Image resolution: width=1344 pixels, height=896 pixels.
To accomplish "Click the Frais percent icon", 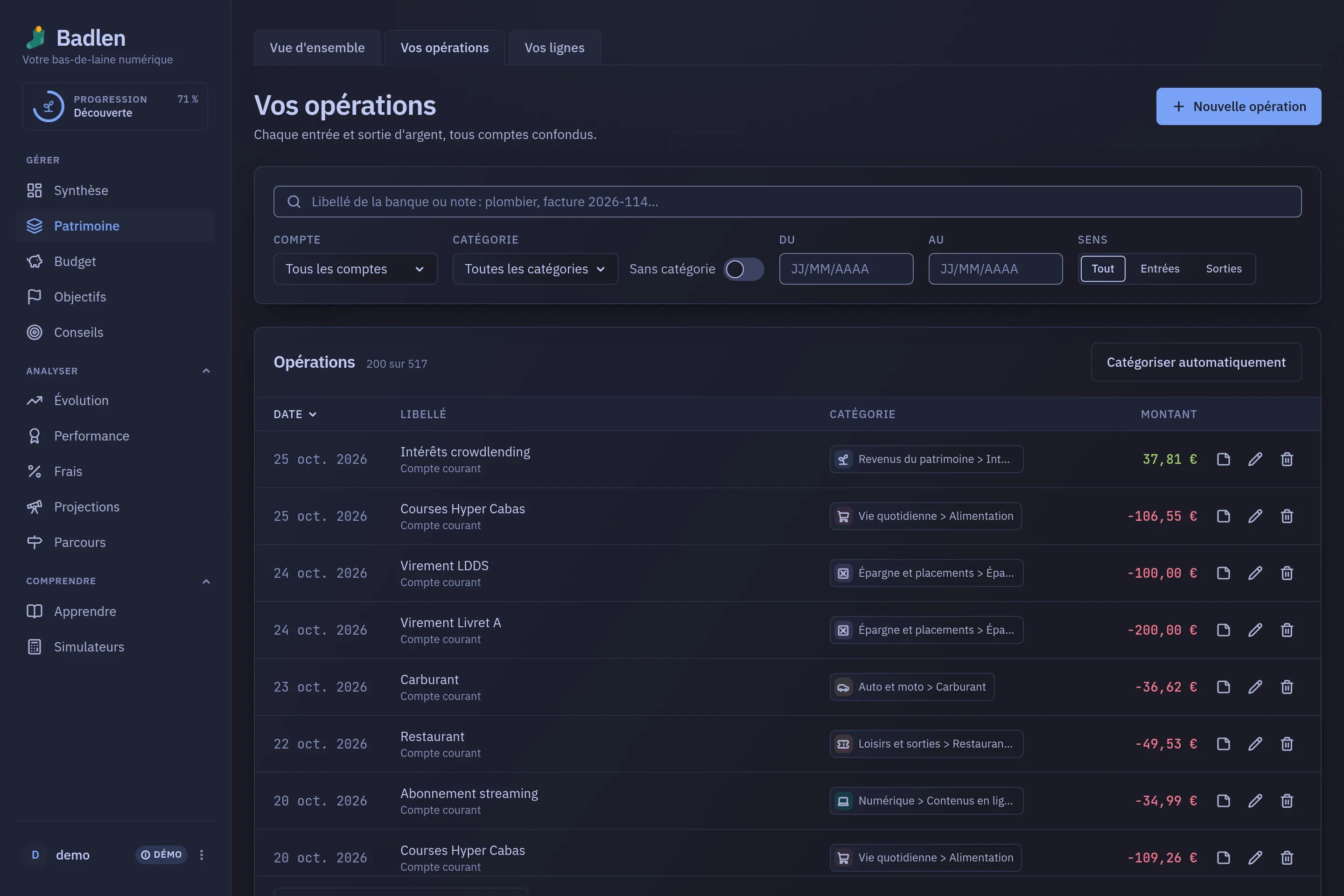I will click(x=34, y=471).
